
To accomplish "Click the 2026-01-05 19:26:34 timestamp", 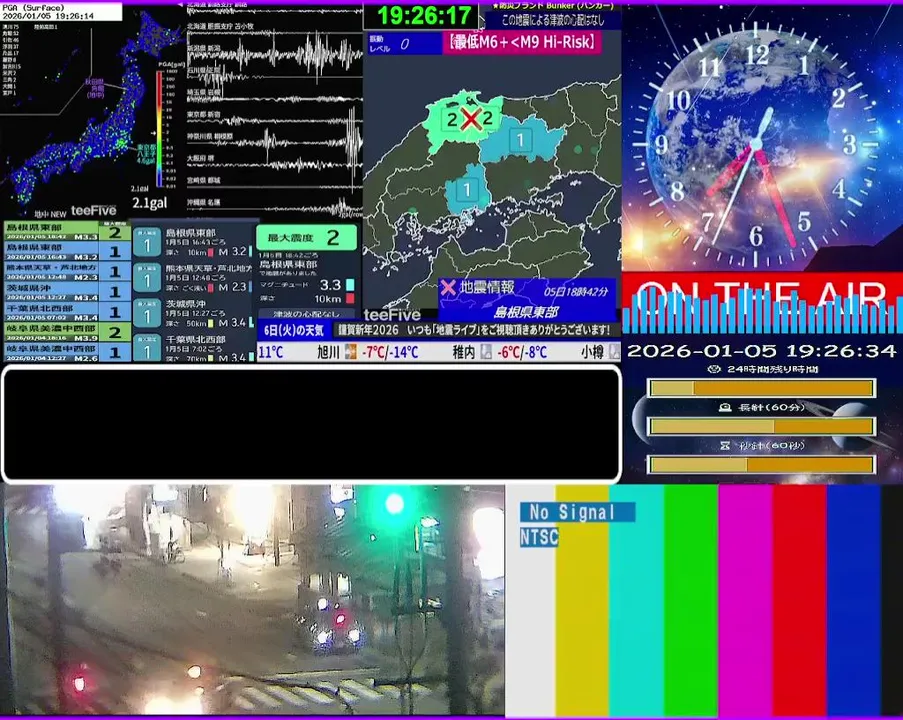I will pos(761,351).
